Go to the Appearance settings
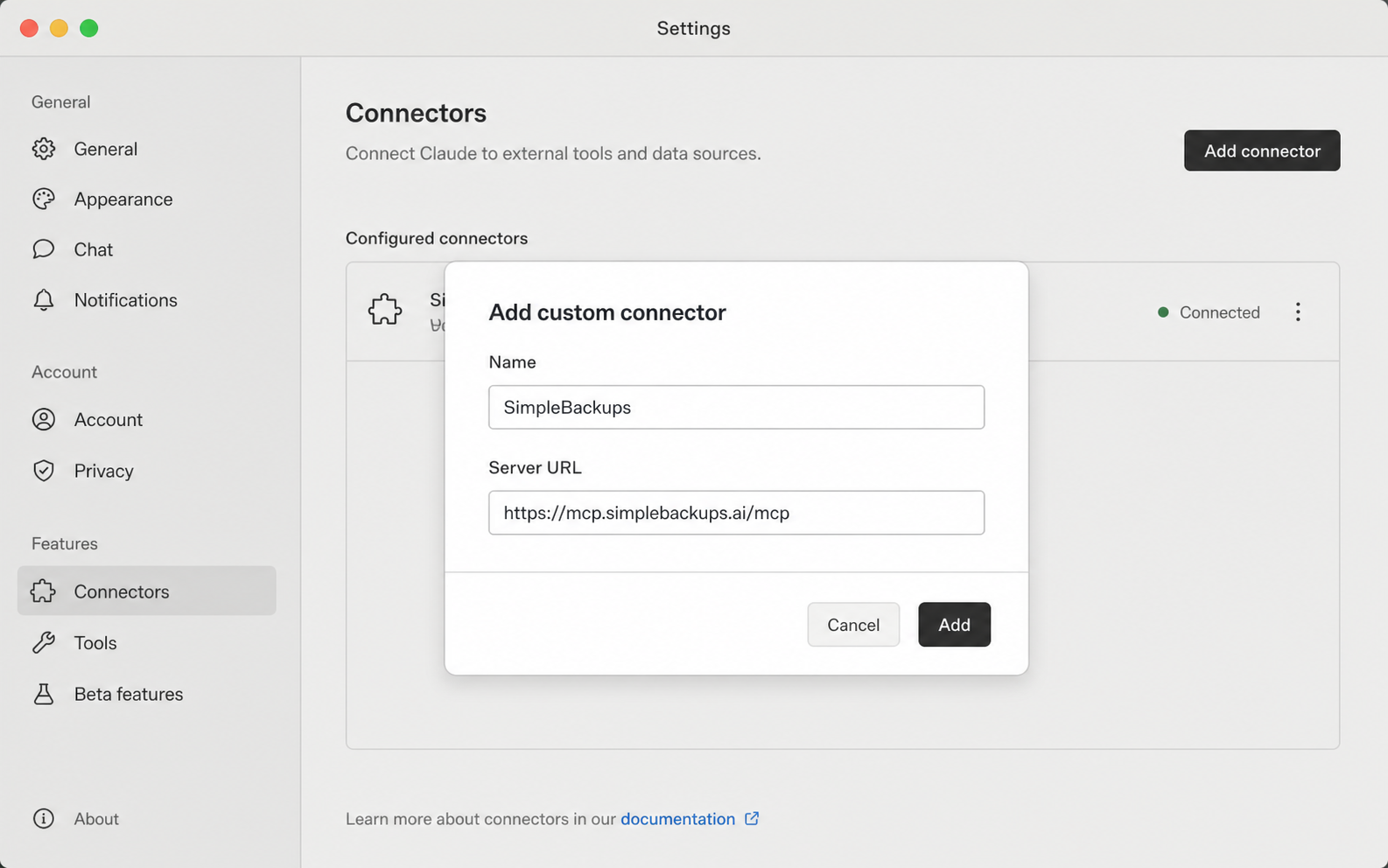The image size is (1388, 868). tap(147, 199)
